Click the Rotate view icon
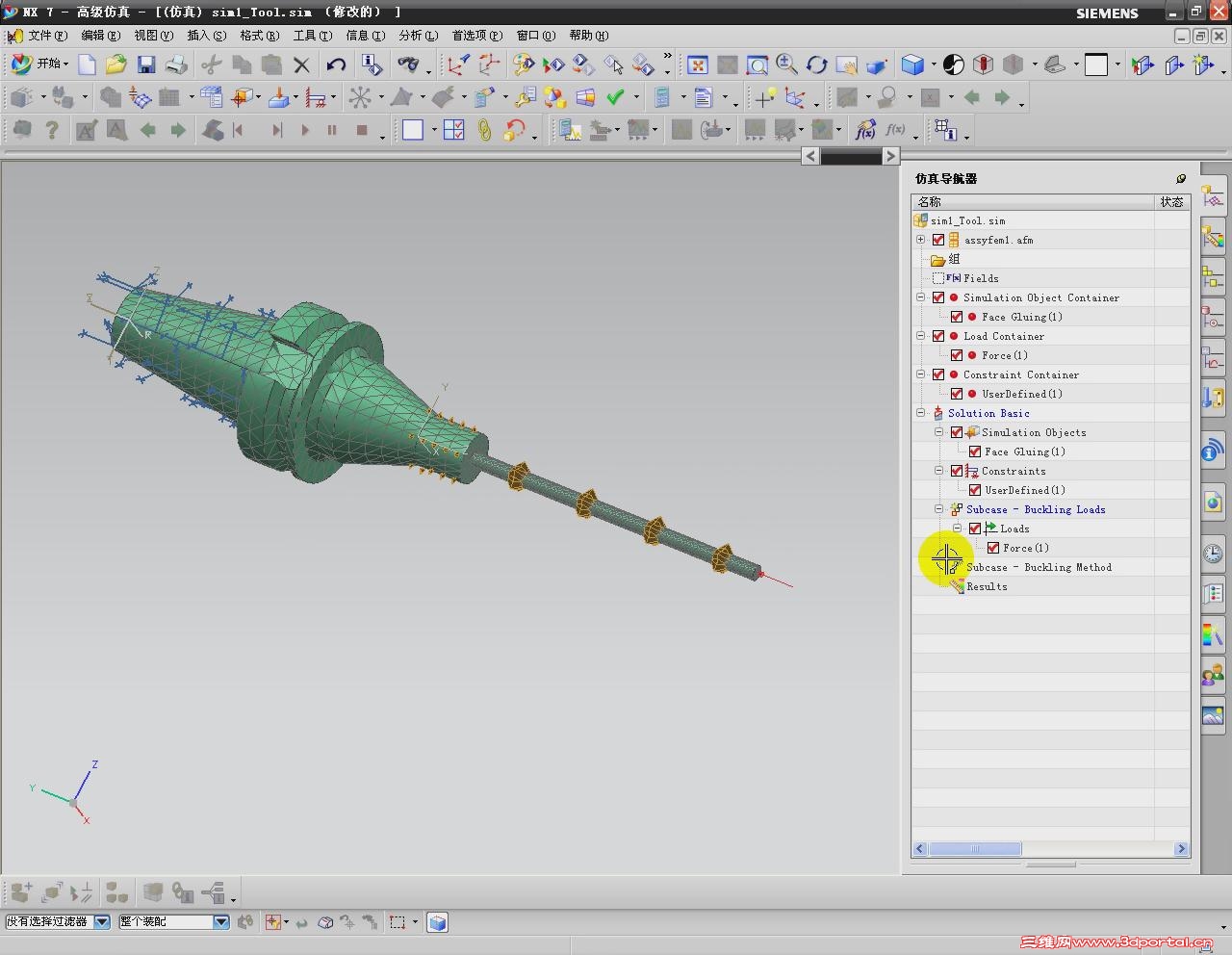The height and width of the screenshot is (955, 1232). pos(816,65)
